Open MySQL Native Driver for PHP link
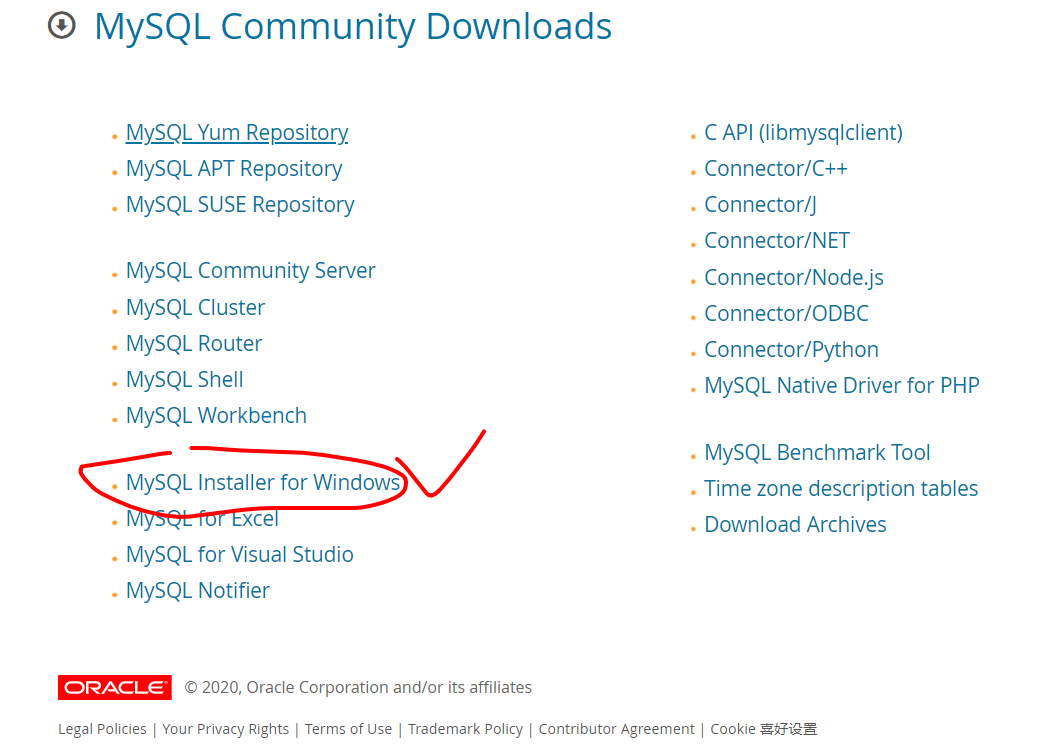The image size is (1064, 756). pyautogui.click(x=842, y=385)
